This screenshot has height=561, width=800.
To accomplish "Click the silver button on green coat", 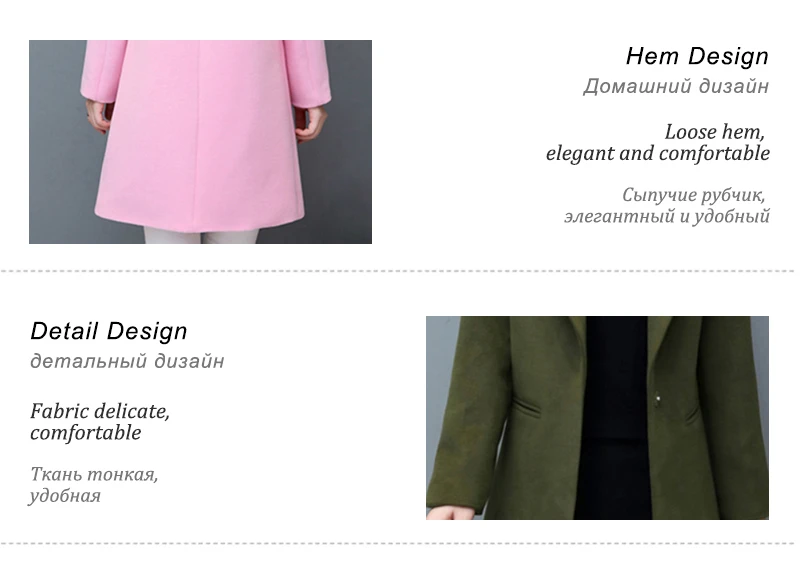I will point(658,398).
